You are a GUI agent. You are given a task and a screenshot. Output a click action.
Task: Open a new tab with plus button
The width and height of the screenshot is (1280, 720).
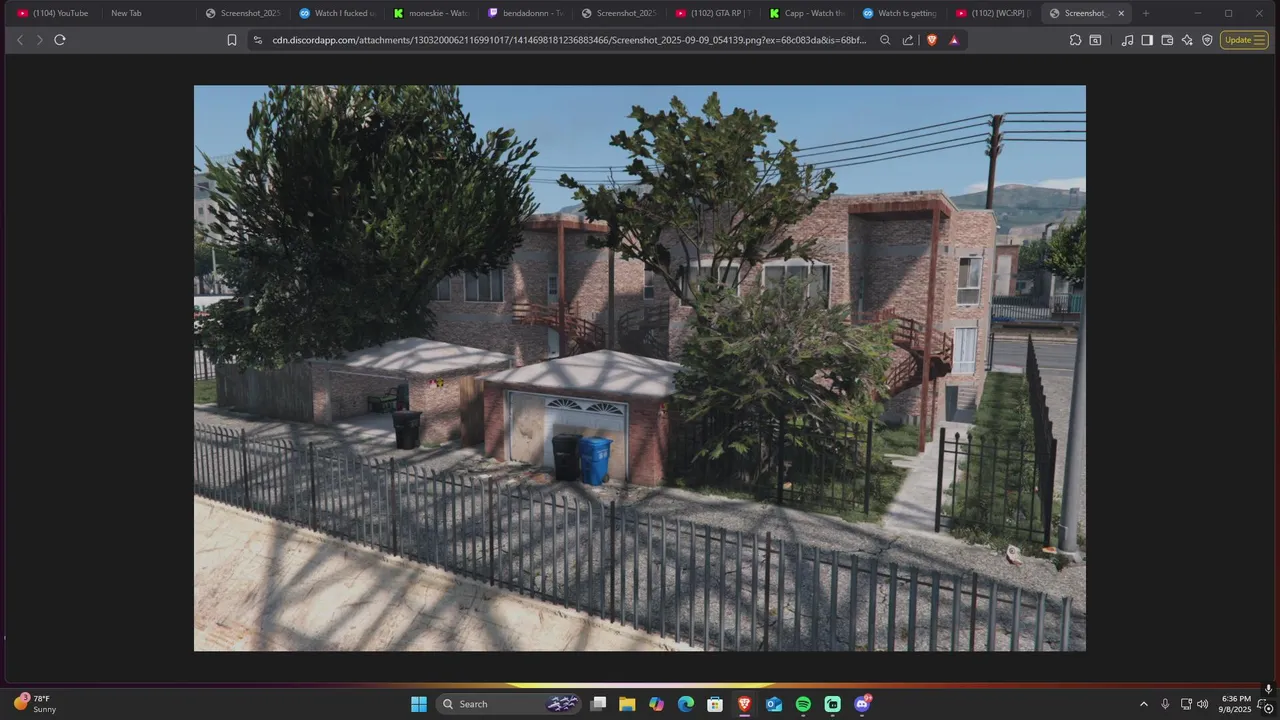1146,13
